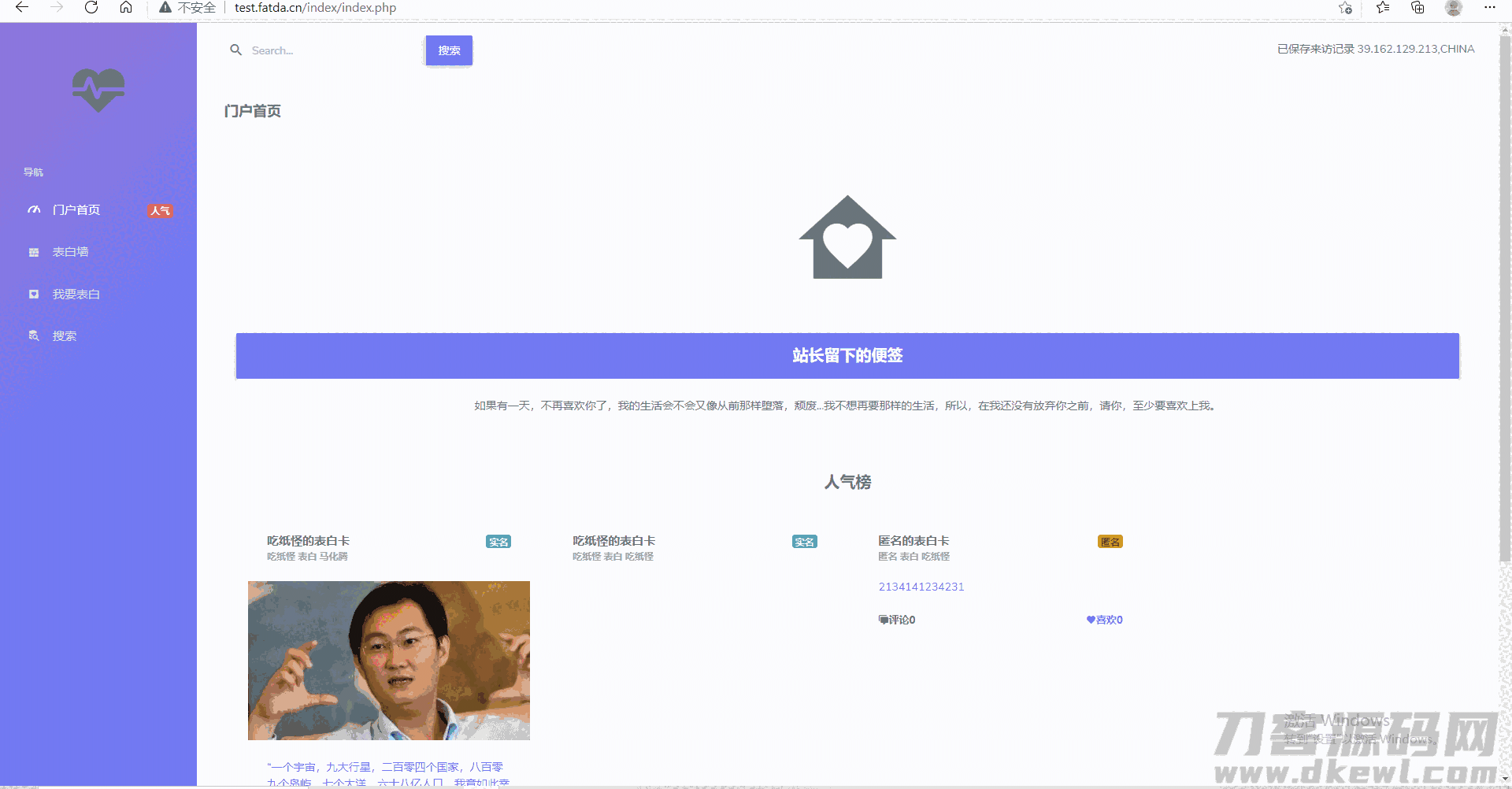Image resolution: width=1512 pixels, height=789 pixels.
Task: Click 评论0 on anonymous card
Action: pos(897,620)
